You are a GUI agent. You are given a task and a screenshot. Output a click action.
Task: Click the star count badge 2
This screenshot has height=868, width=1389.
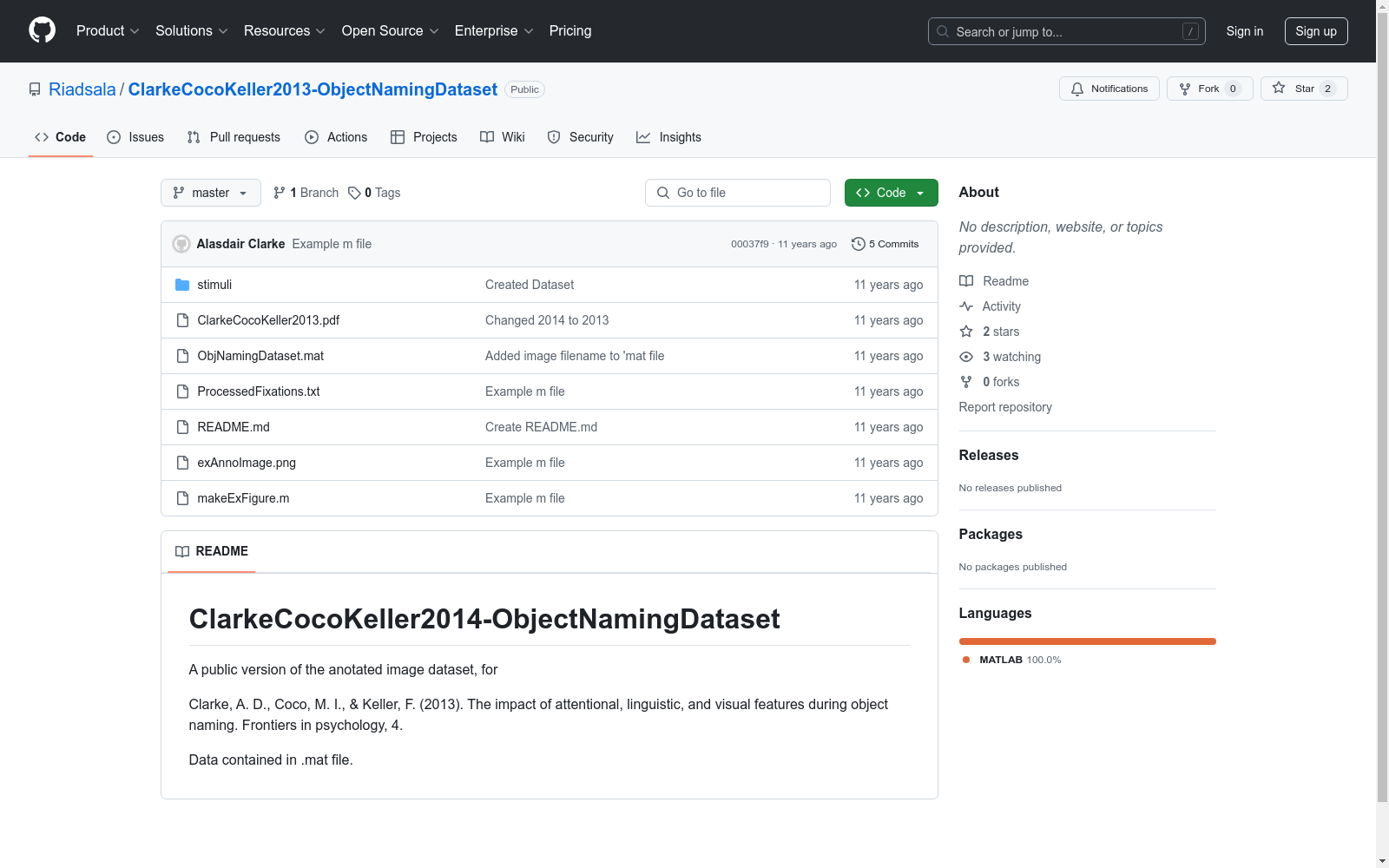point(1327,89)
